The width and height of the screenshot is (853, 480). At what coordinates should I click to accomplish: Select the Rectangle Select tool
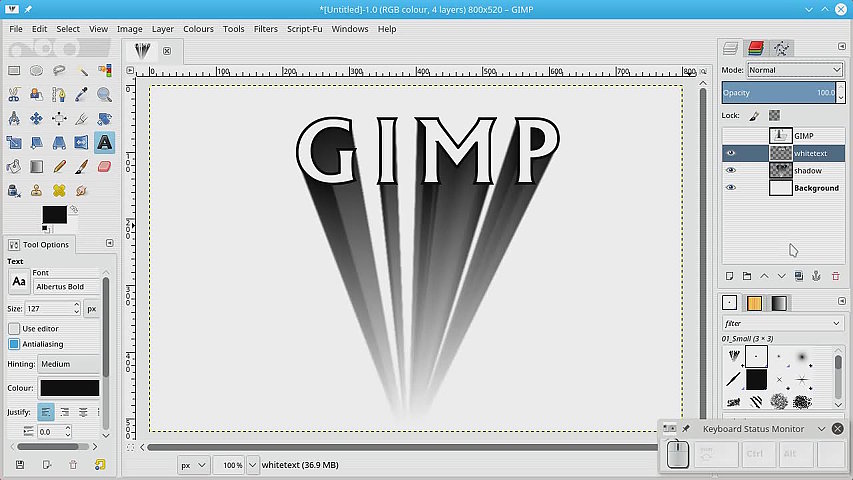14,70
